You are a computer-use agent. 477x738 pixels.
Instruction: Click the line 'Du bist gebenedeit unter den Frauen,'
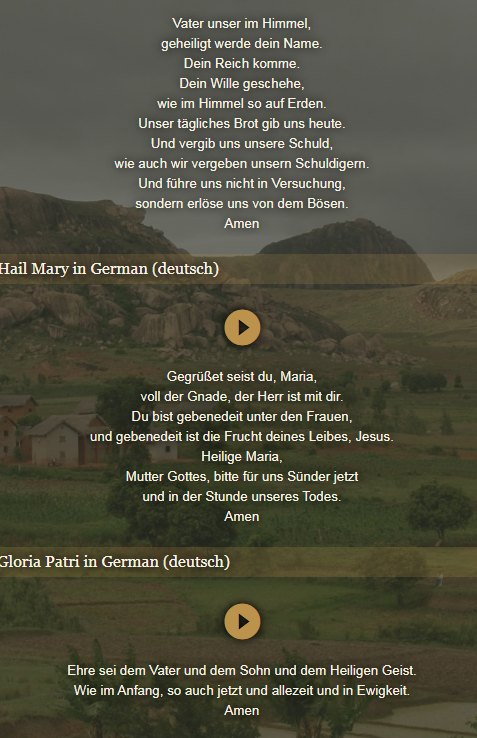pos(242,417)
